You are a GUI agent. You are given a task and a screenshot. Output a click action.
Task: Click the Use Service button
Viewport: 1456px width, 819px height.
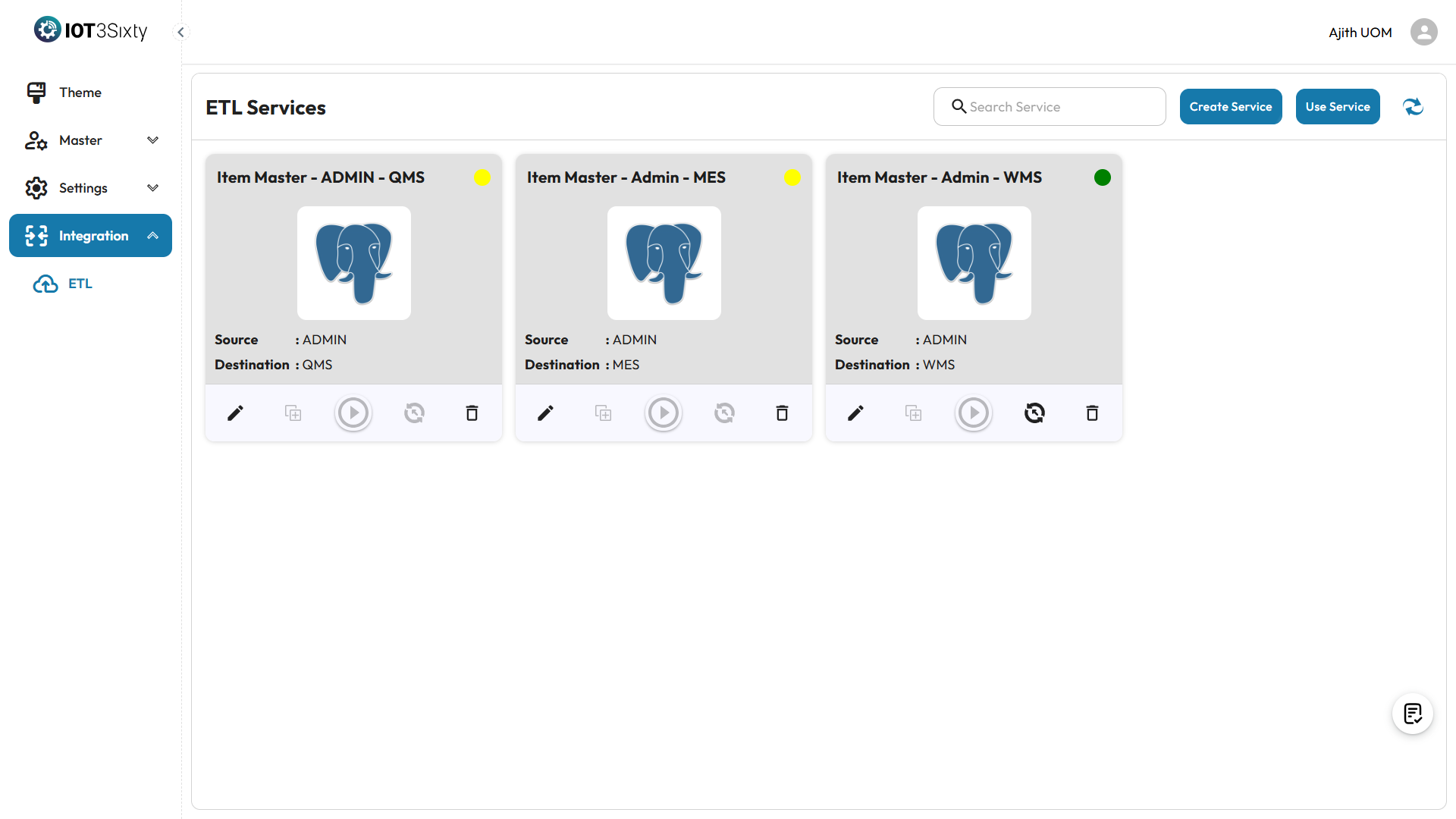tap(1337, 107)
